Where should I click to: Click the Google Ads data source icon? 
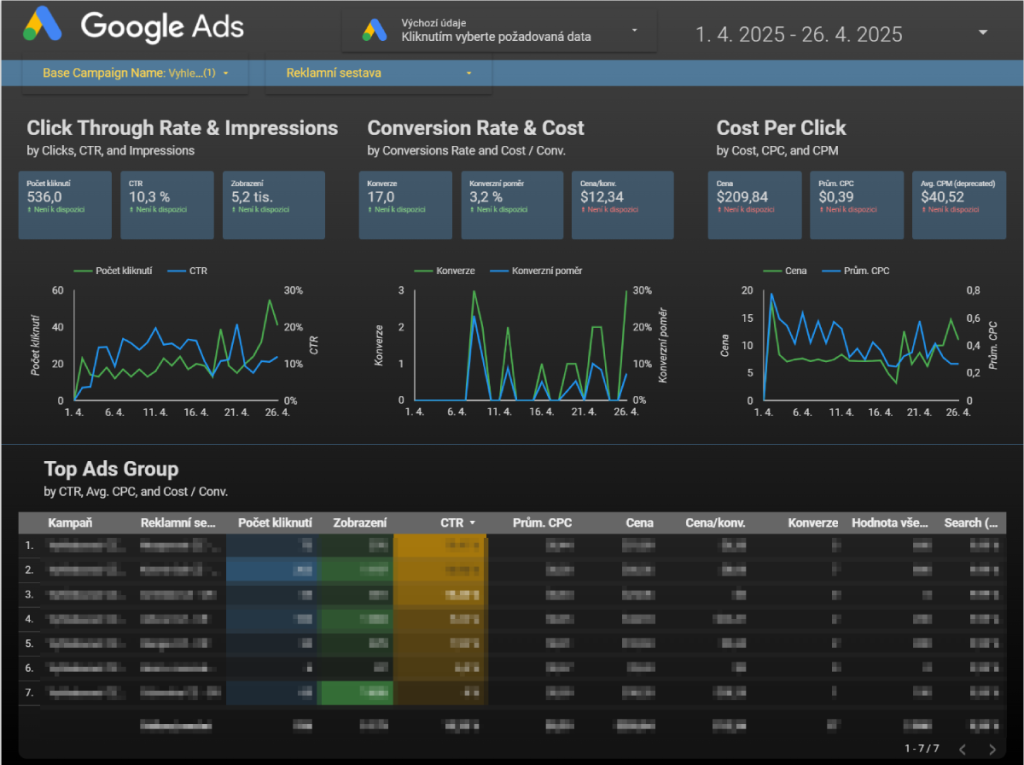point(375,30)
